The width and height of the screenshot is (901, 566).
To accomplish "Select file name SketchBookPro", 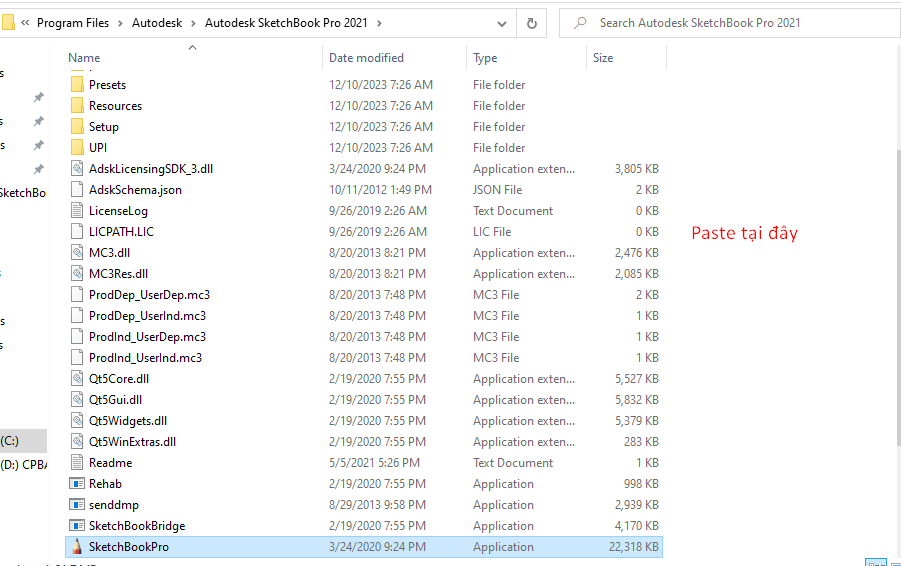I will (129, 546).
